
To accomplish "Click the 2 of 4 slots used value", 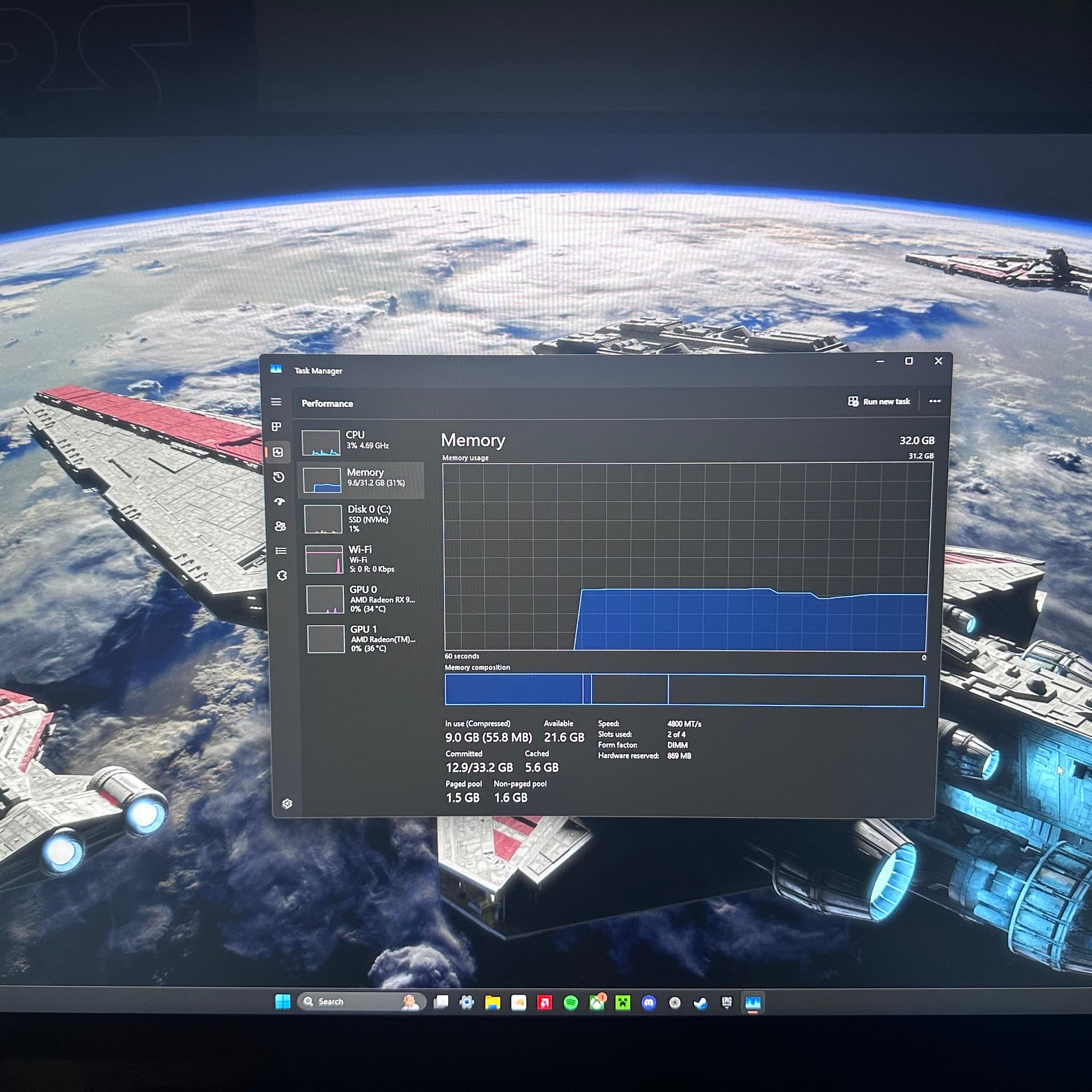I will pyautogui.click(x=676, y=734).
